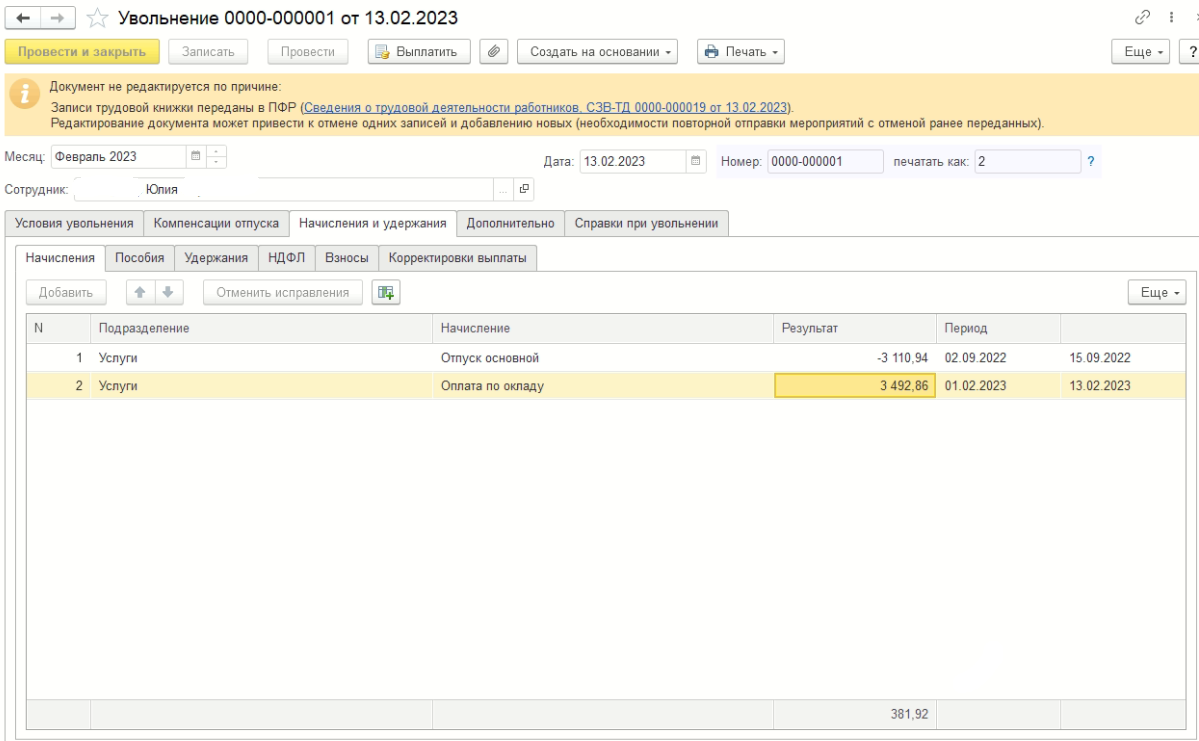
Task: Open top-right Еще dropdown menu
Action: [x=1146, y=51]
